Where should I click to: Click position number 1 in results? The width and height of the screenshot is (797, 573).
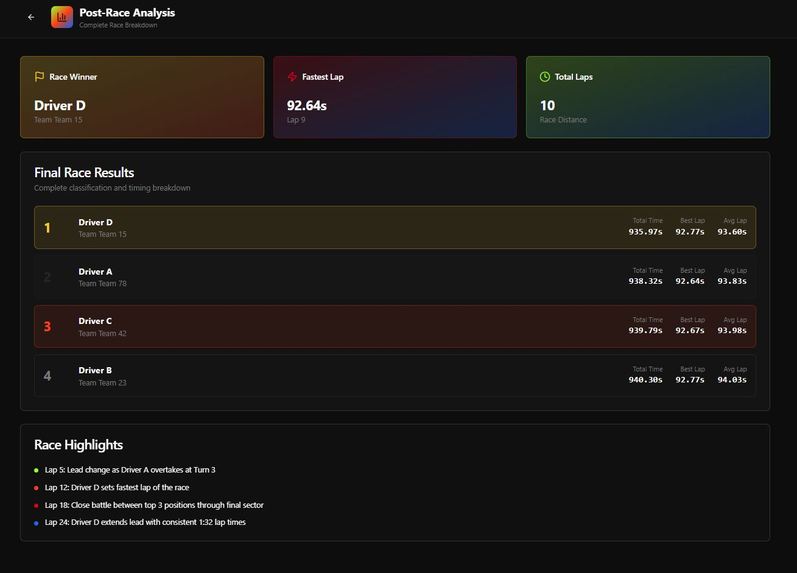click(47, 228)
